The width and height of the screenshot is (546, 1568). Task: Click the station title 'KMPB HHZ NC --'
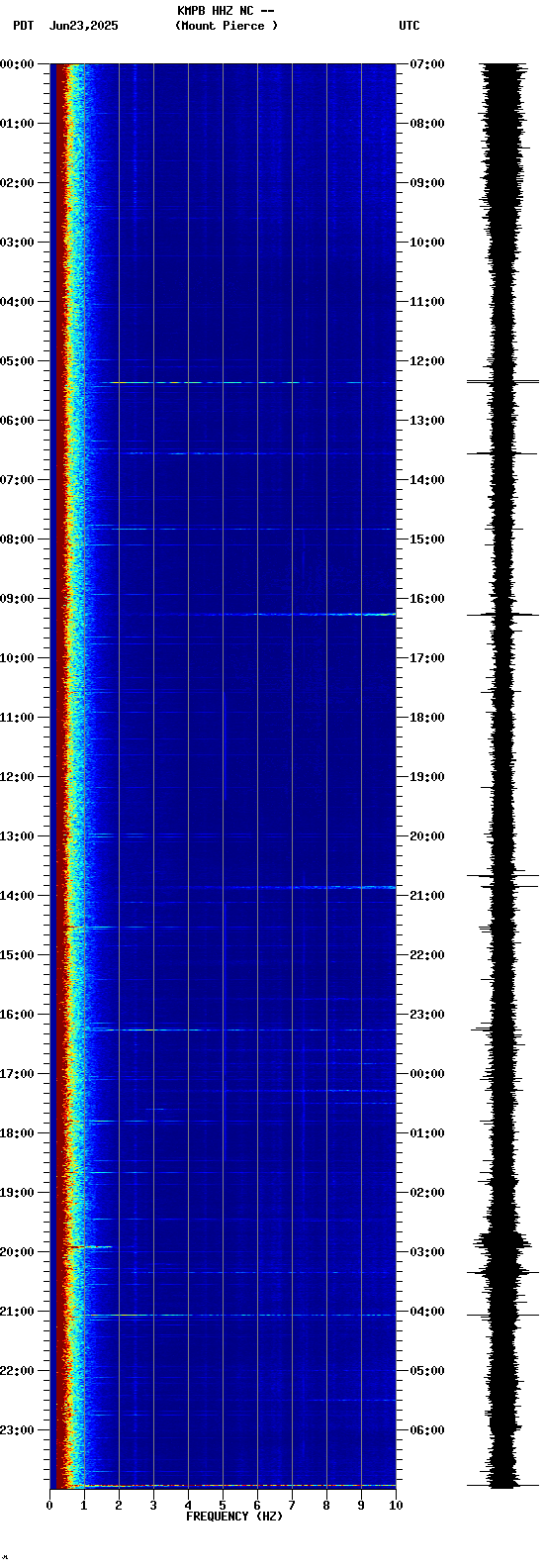(x=226, y=11)
